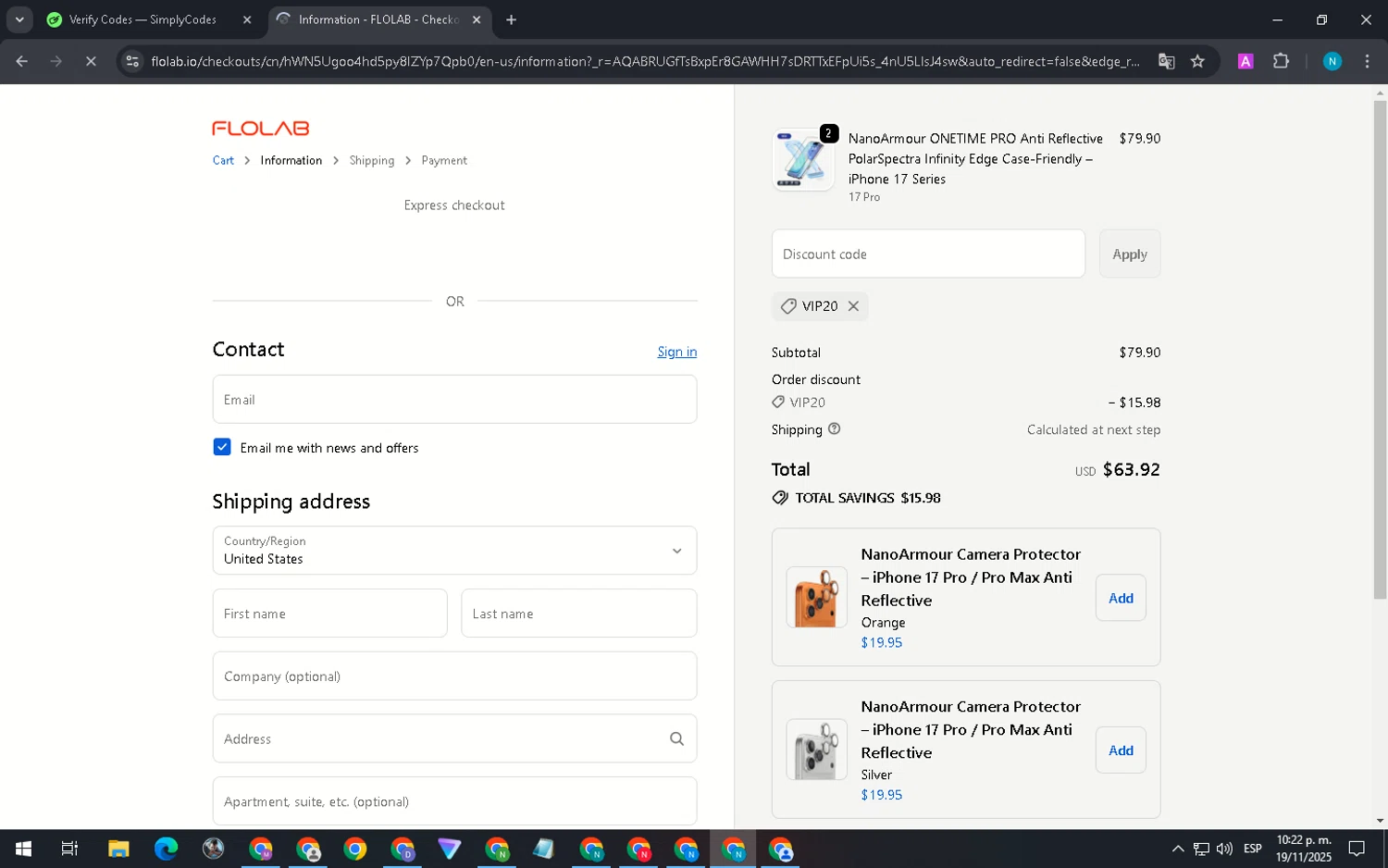Focus the Last name field

(579, 614)
